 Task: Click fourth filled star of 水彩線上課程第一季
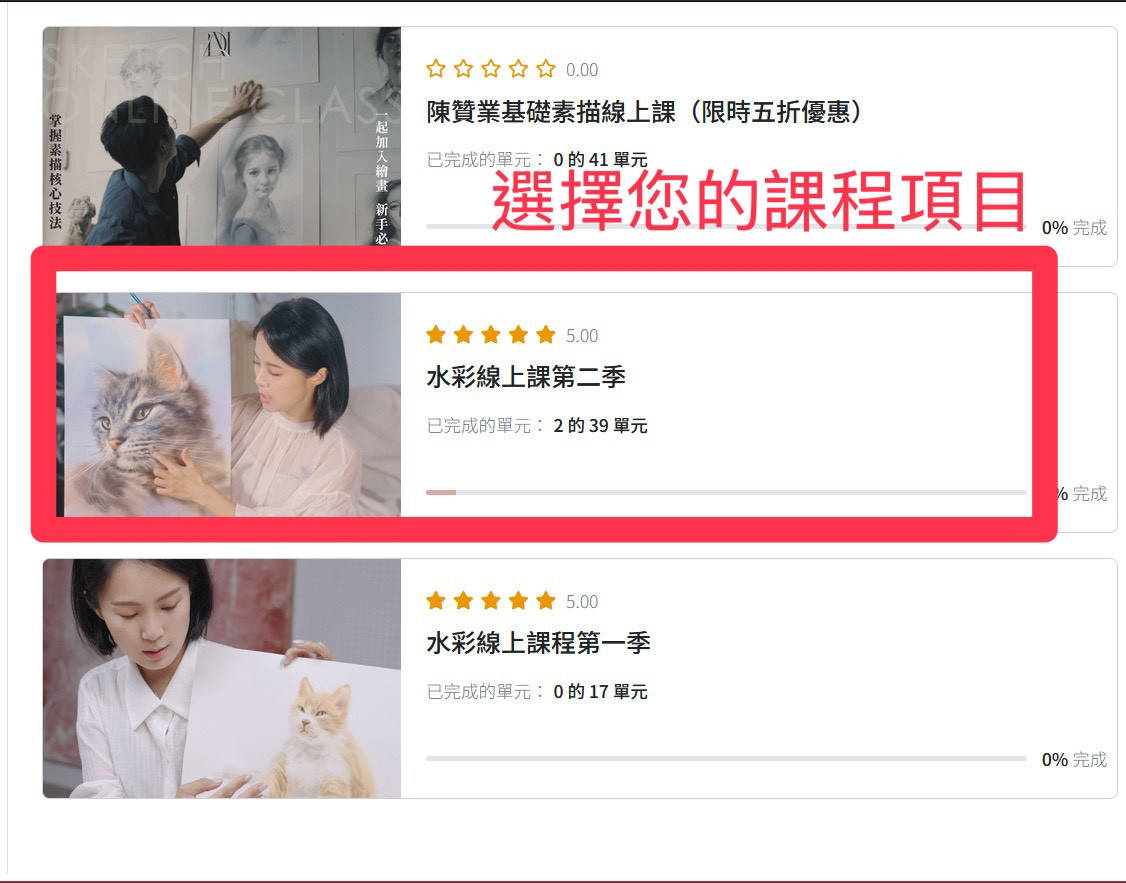518,600
